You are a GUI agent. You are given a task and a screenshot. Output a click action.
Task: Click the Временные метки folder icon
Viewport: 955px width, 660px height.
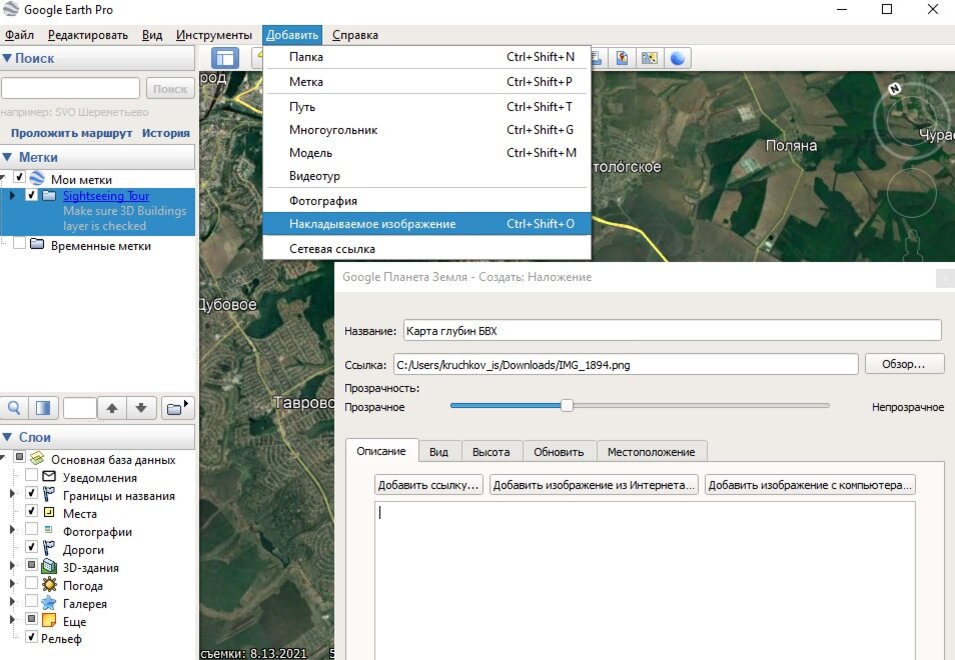click(x=37, y=244)
